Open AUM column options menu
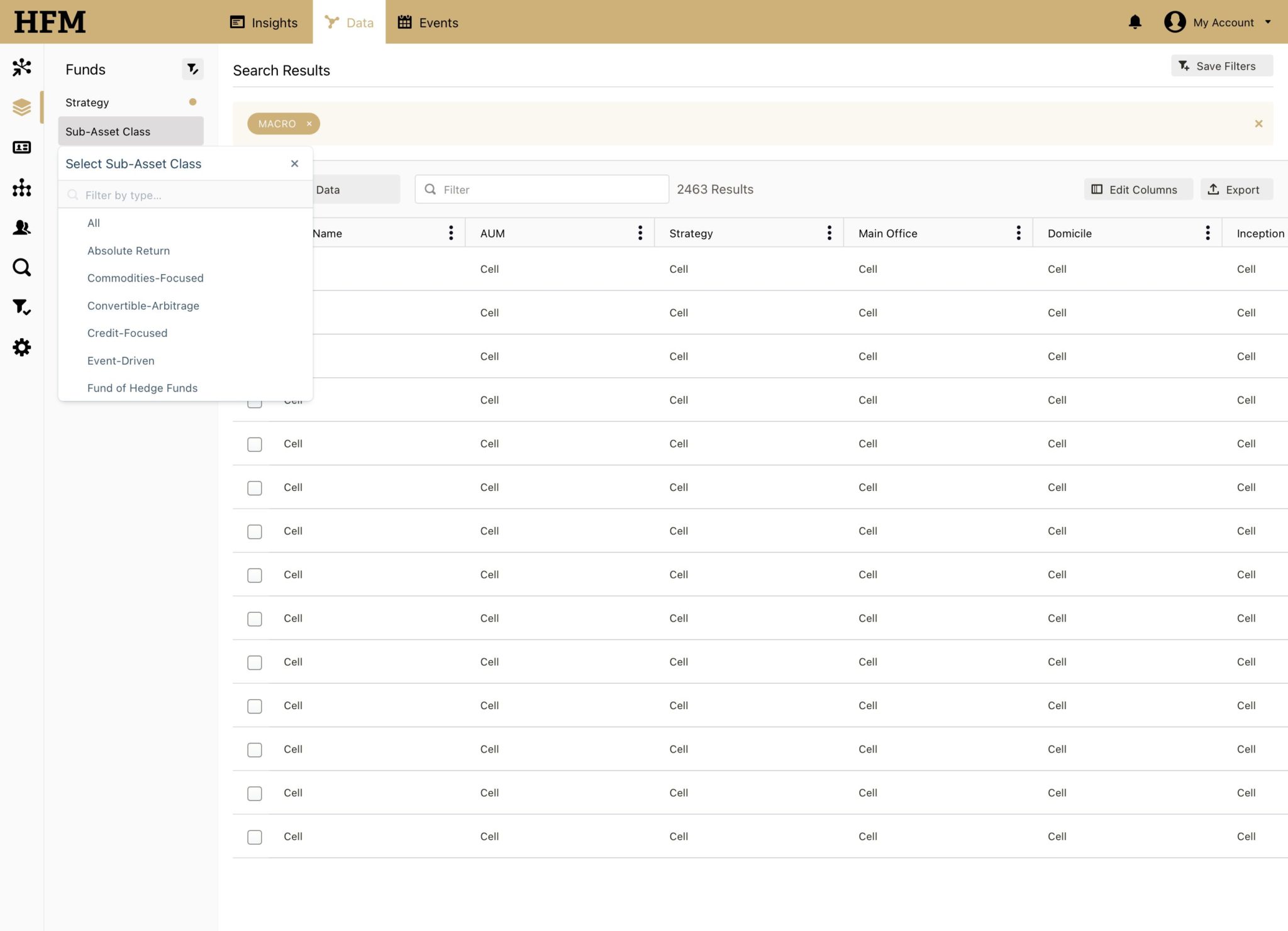The height and width of the screenshot is (931, 1288). (640, 233)
